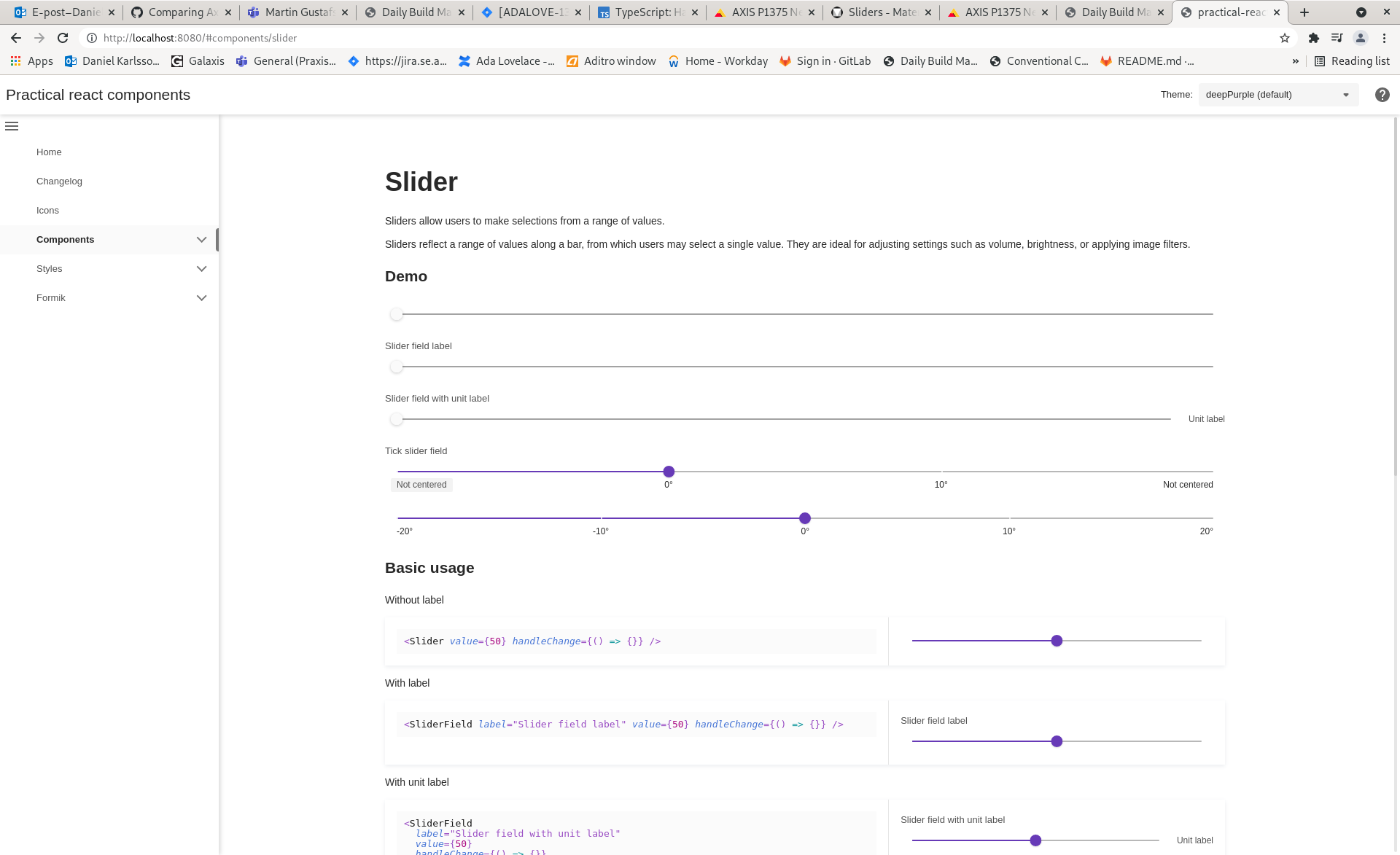Click the hamburger menu icon in sidebar
The height and width of the screenshot is (855, 1400).
click(12, 126)
